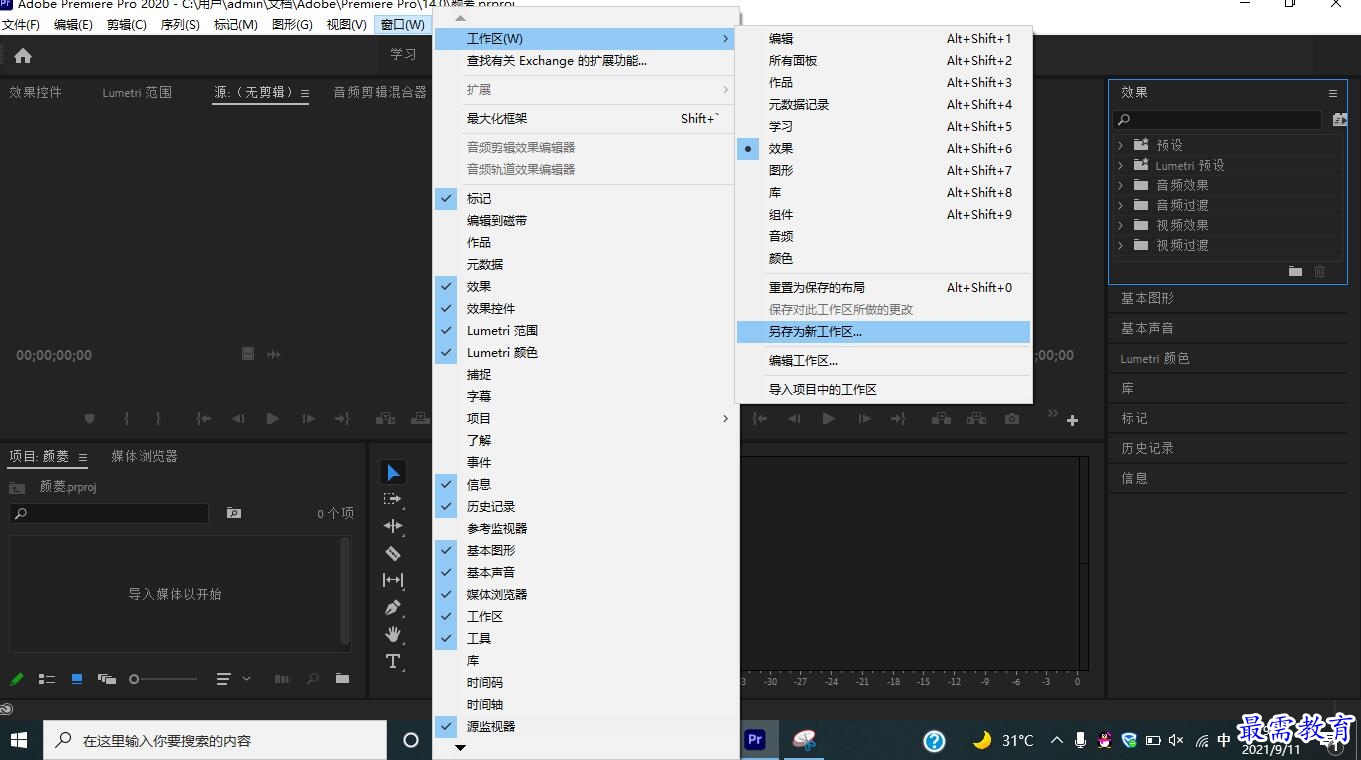Open the 序列(S) menu
The width and height of the screenshot is (1361, 760).
point(180,25)
